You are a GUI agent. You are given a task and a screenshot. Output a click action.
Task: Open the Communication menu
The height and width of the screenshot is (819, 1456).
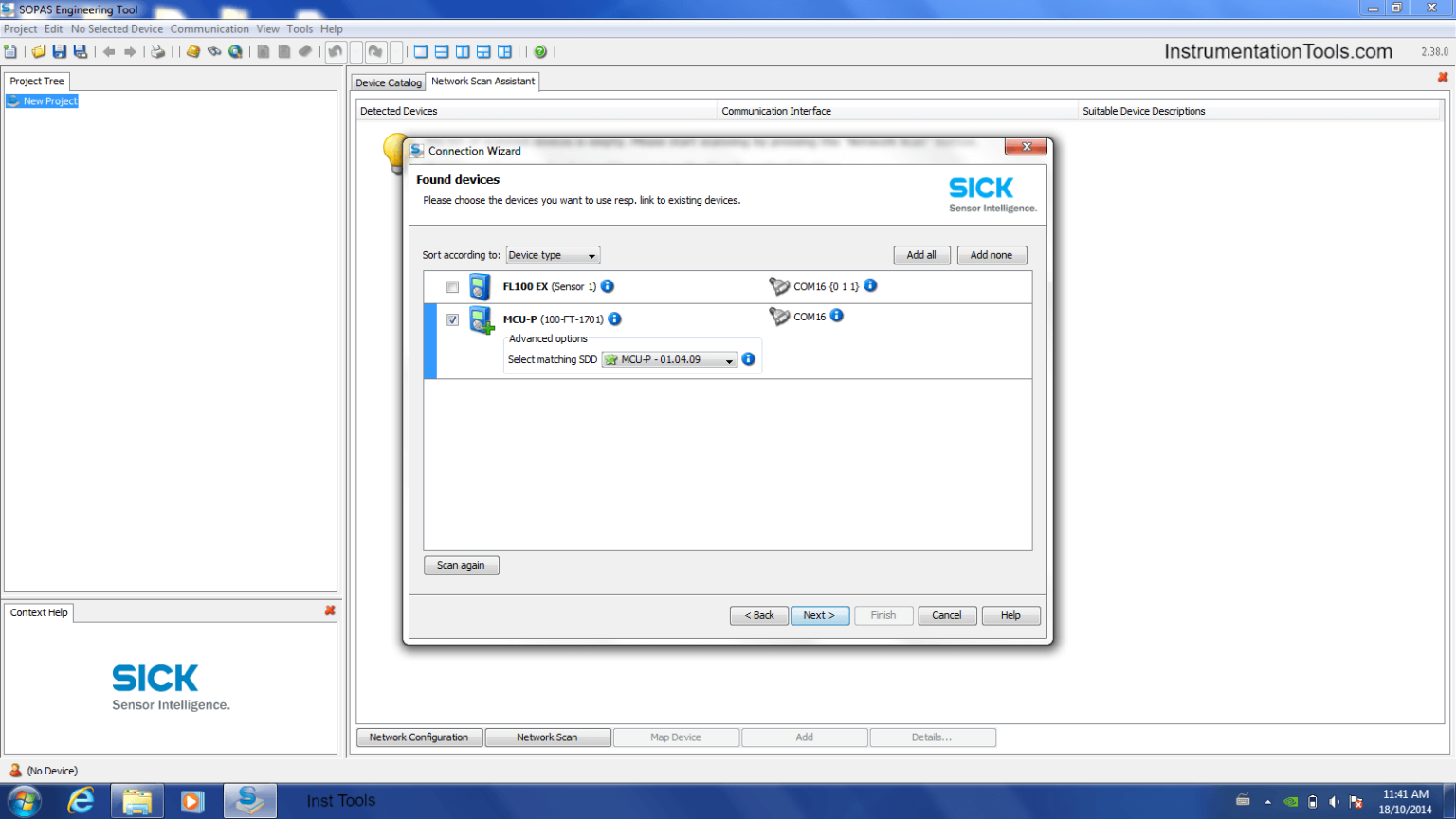click(209, 29)
